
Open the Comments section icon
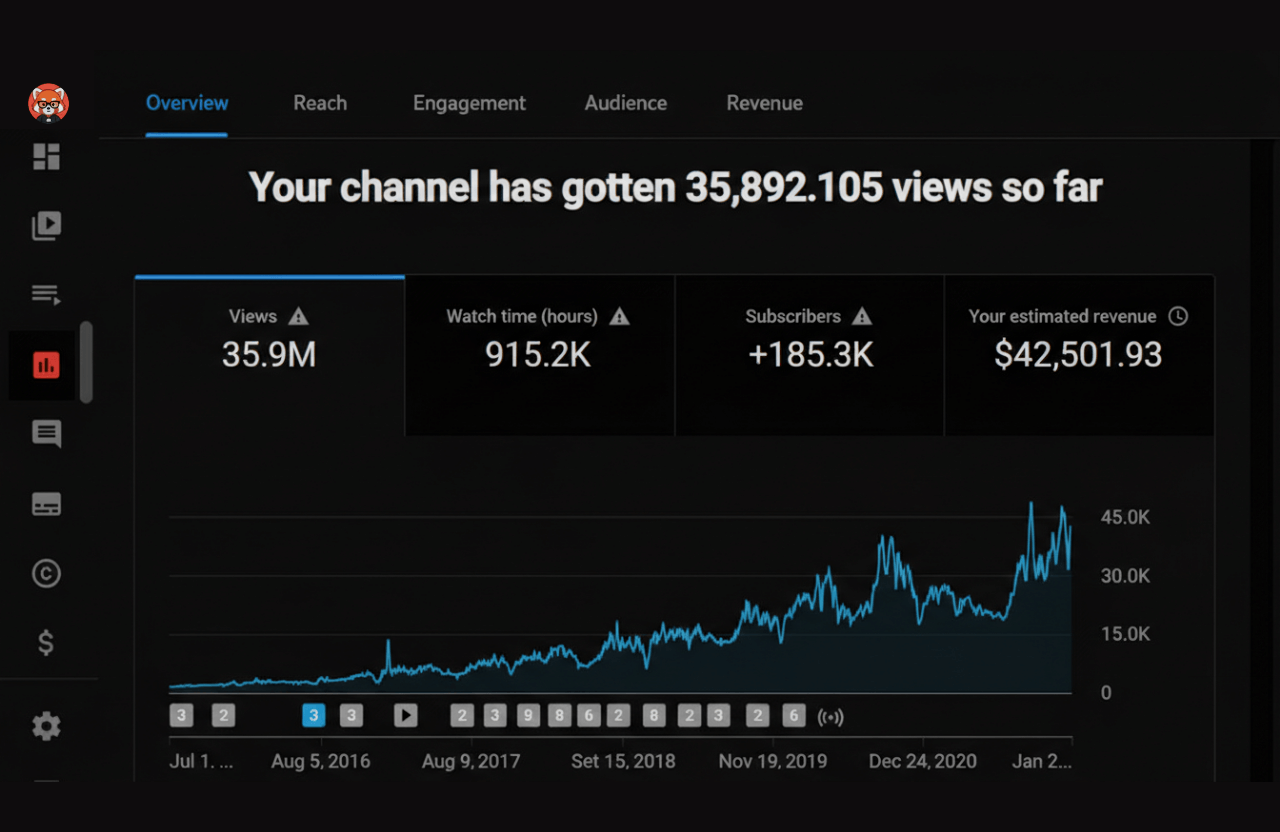pos(46,434)
